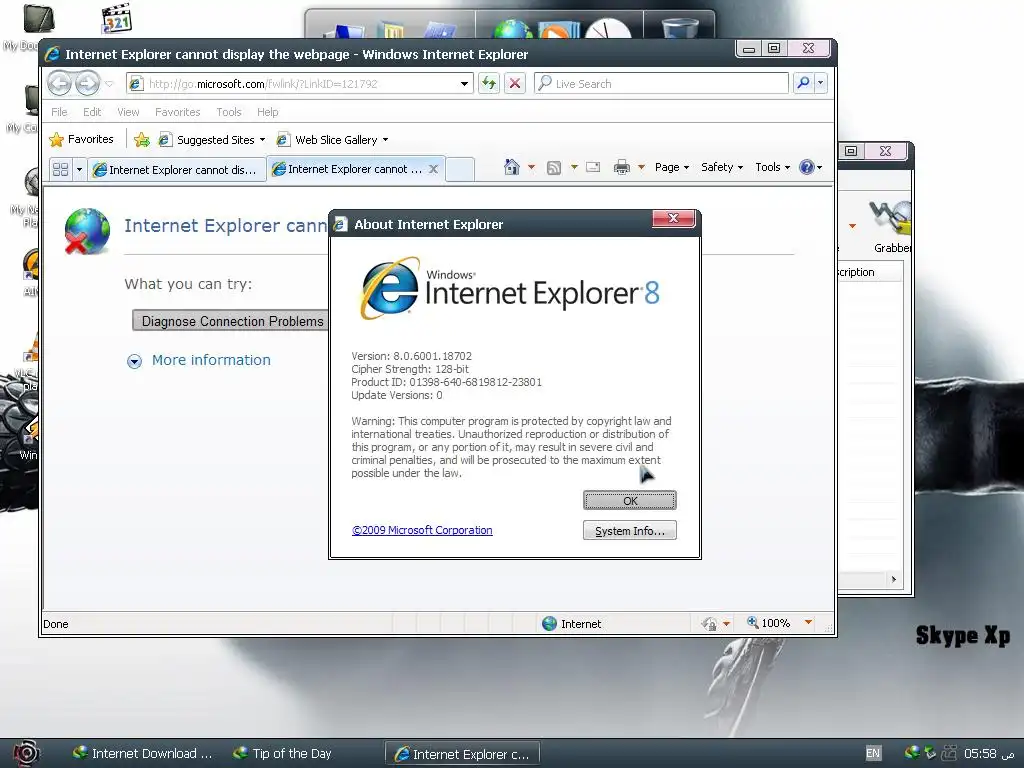Run the Live Search magnifier button
The height and width of the screenshot is (768, 1024).
click(x=803, y=83)
